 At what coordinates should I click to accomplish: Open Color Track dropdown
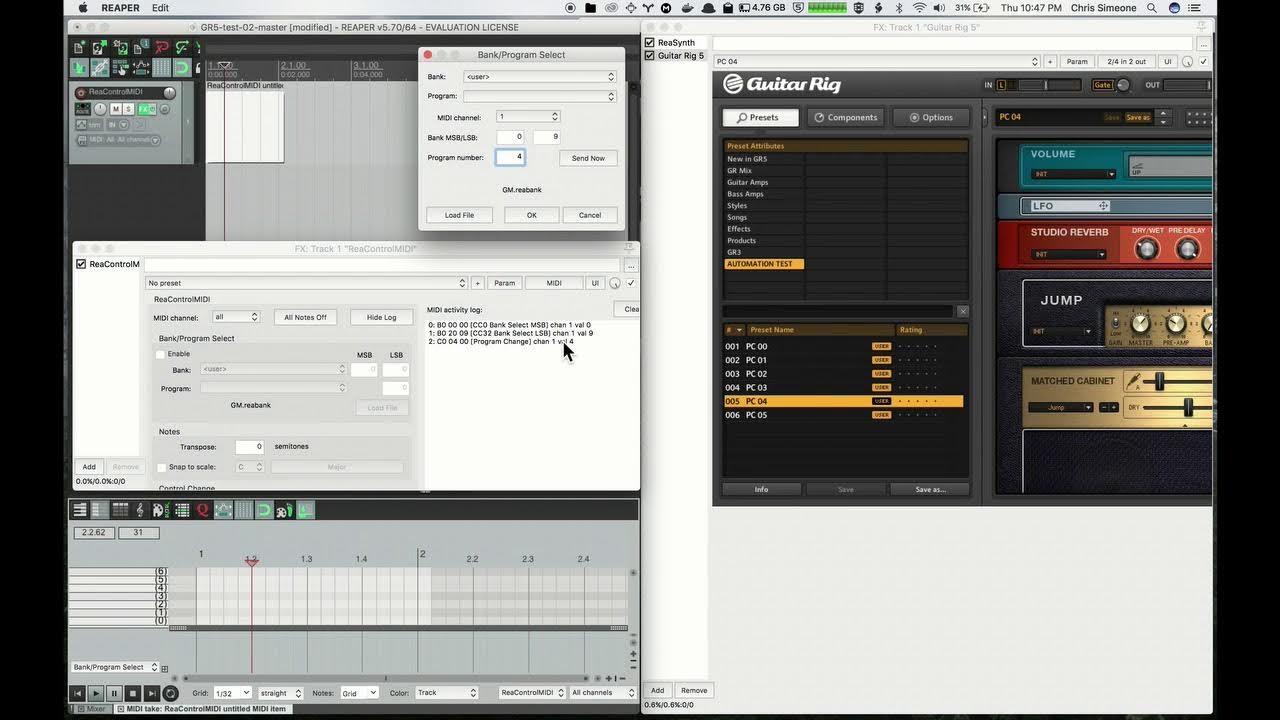[x=446, y=693]
